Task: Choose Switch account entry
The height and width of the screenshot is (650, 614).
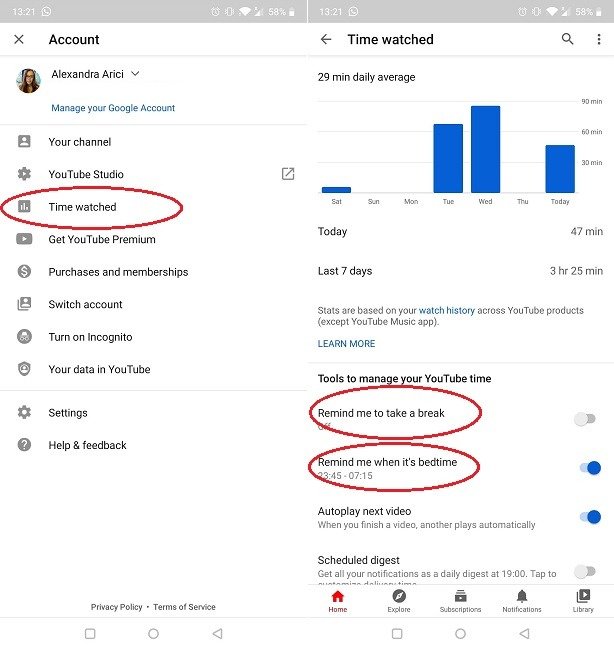Action: [x=153, y=304]
